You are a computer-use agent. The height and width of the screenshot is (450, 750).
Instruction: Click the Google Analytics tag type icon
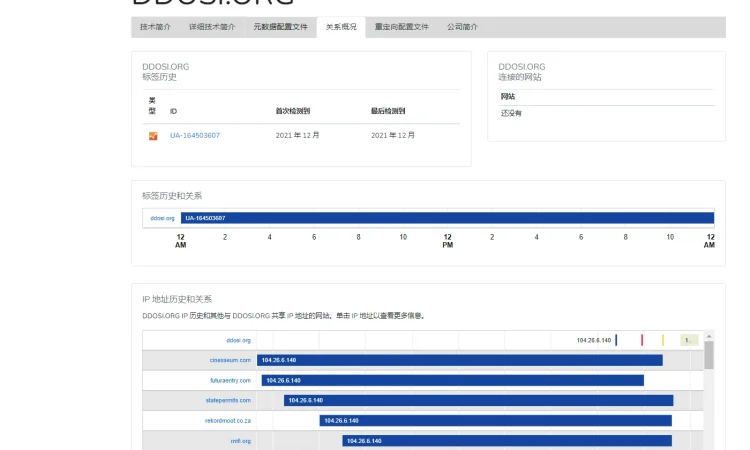153,136
